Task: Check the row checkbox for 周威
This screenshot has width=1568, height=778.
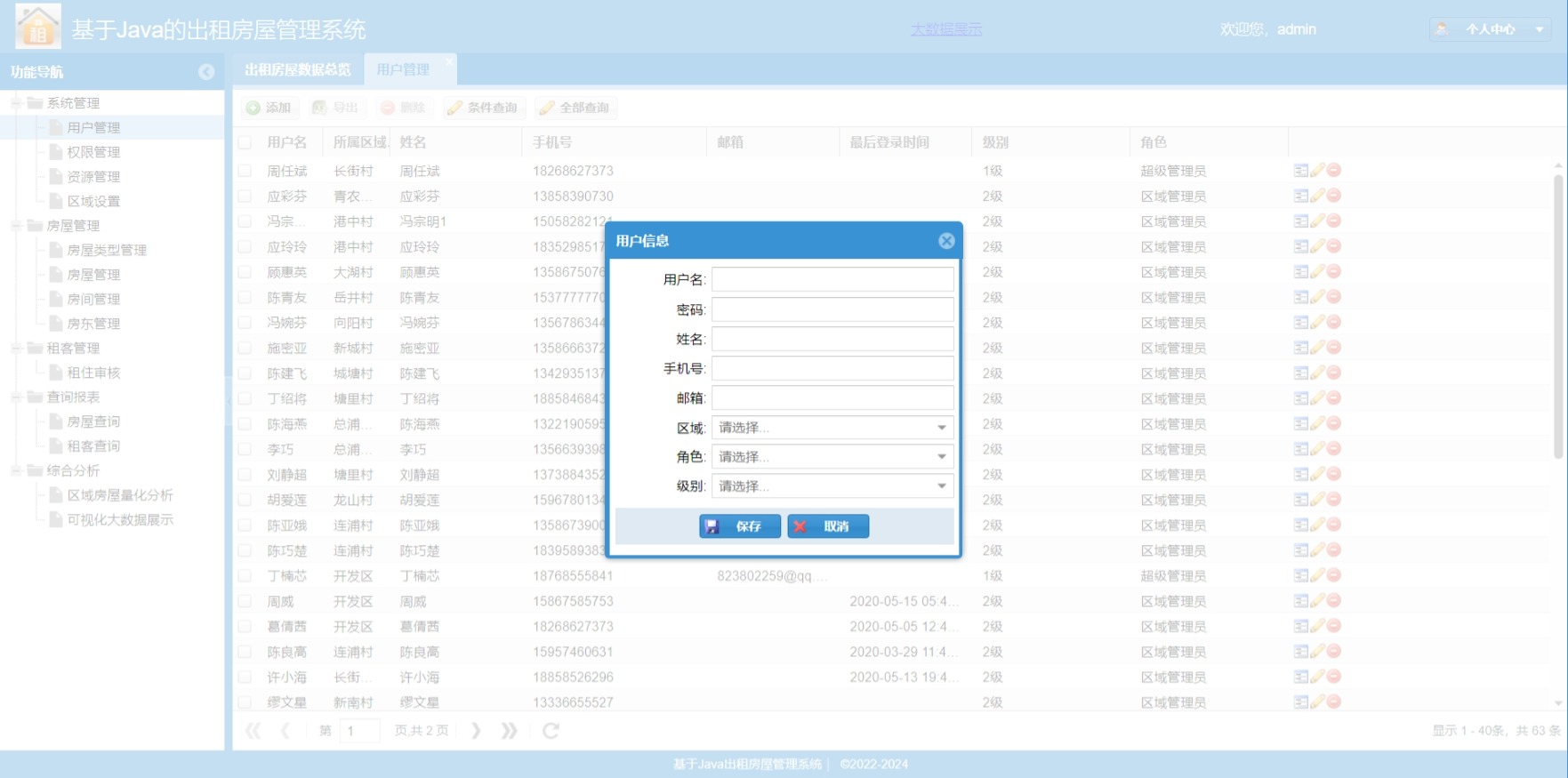Action: [x=245, y=602]
